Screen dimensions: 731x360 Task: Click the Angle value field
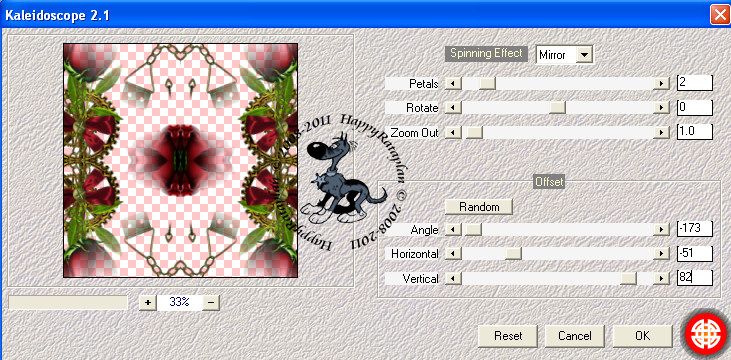coord(695,228)
